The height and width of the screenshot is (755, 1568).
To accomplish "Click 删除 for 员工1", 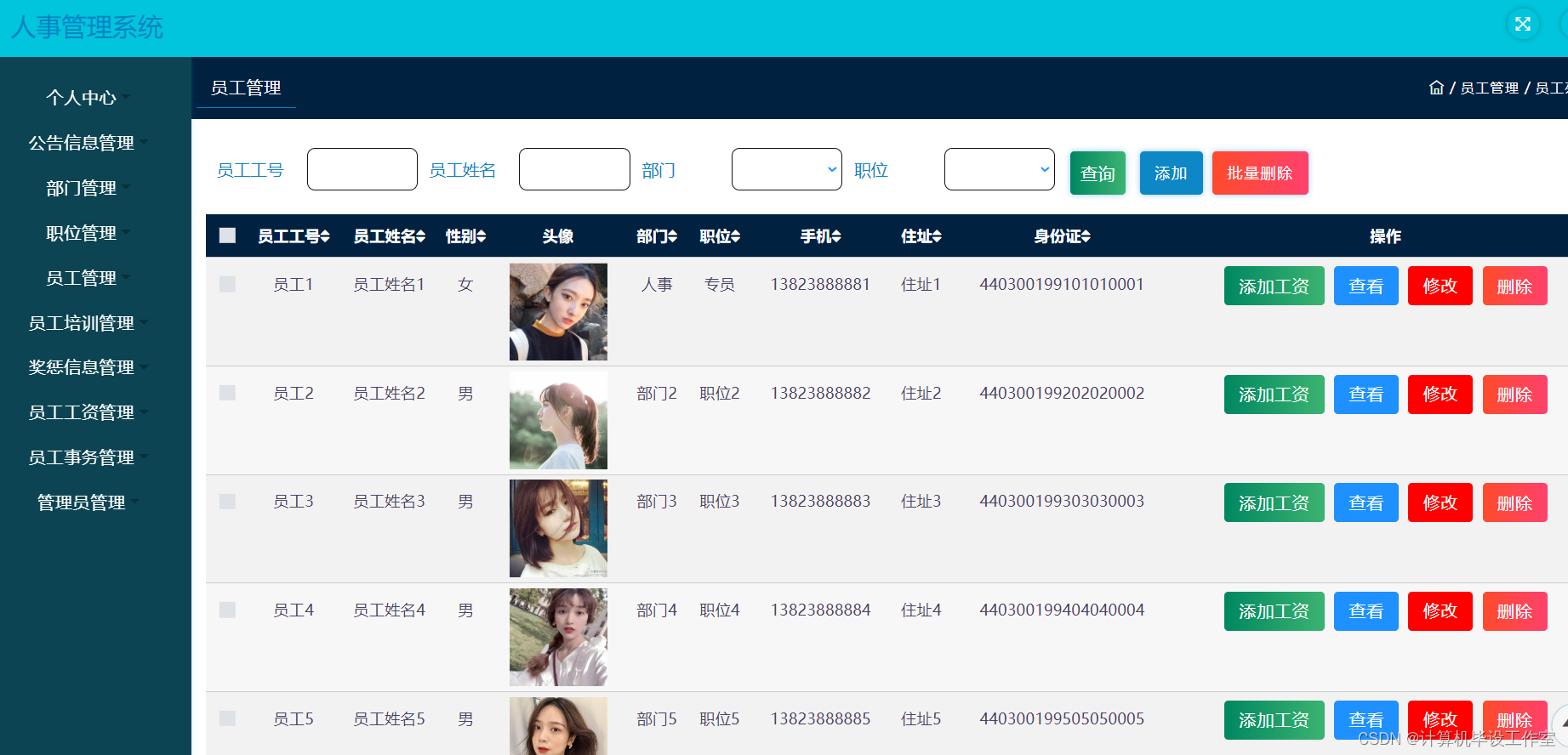I will (x=1515, y=286).
